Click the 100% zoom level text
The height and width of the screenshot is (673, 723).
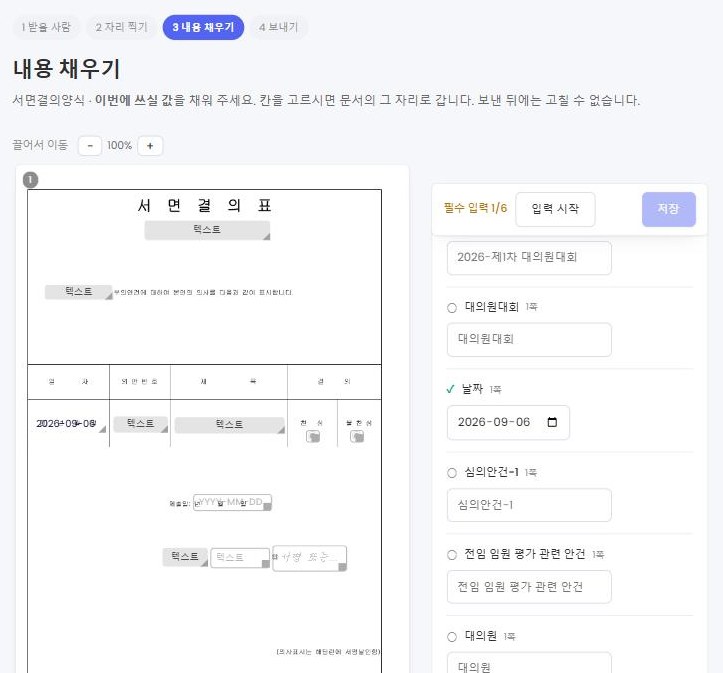(x=119, y=146)
